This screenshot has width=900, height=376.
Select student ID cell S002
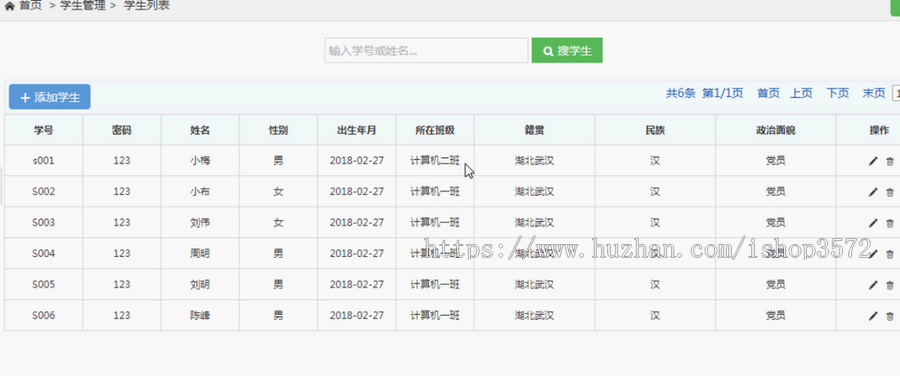tap(44, 192)
